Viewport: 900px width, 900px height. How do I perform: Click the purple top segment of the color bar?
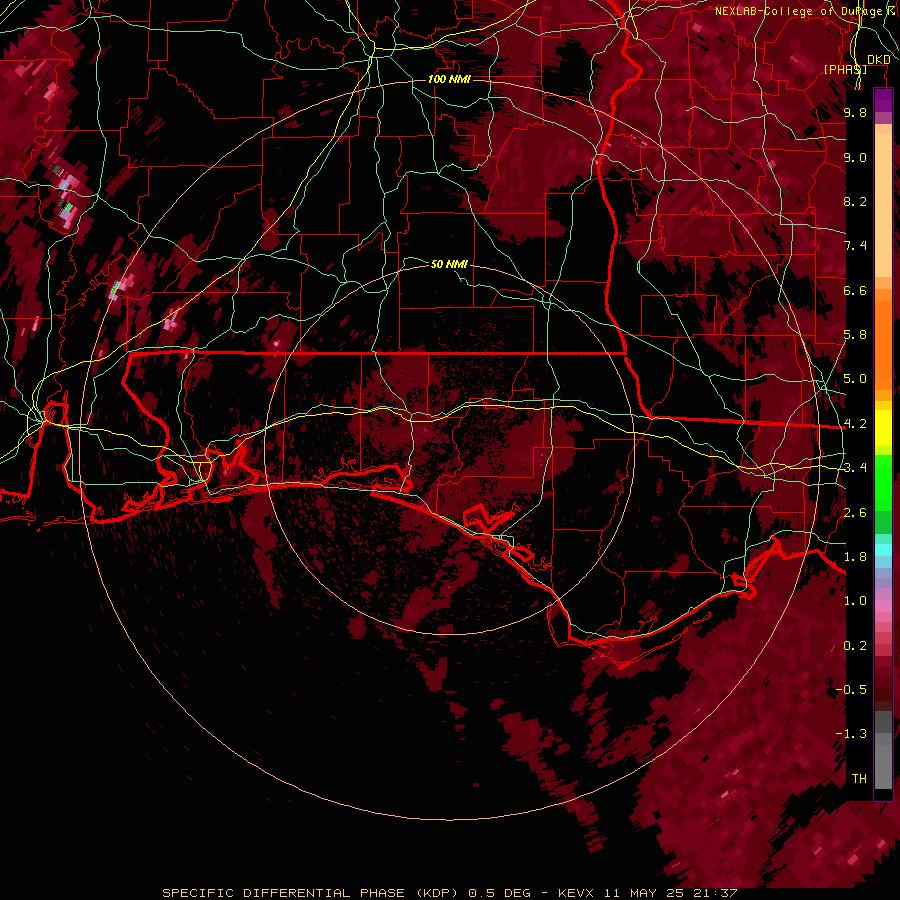tap(883, 100)
